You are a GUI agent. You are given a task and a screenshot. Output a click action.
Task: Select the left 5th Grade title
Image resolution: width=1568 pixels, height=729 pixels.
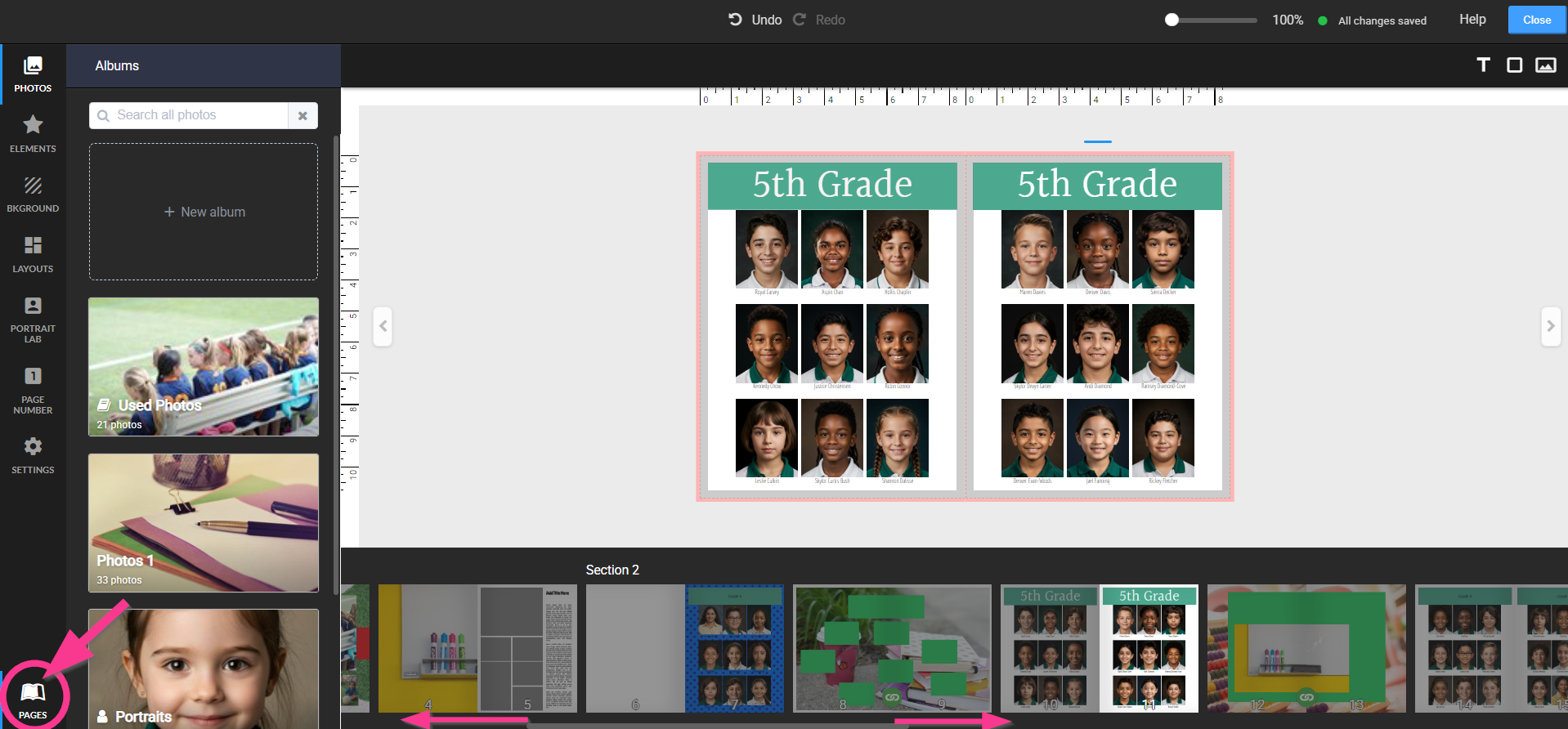pyautogui.click(x=832, y=185)
